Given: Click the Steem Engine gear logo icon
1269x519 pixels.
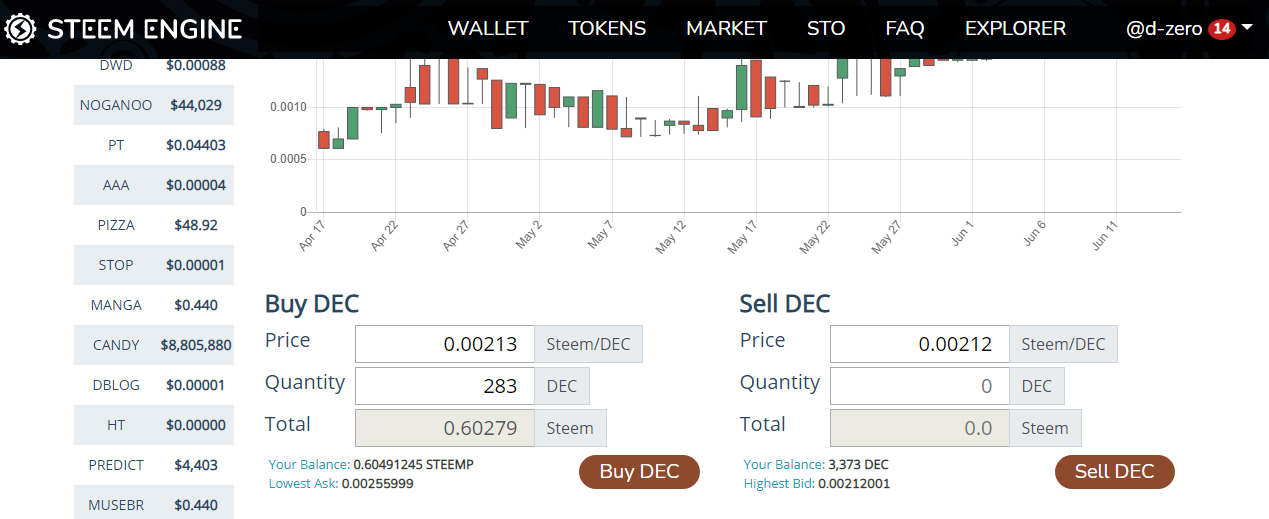Looking at the screenshot, I should [x=22, y=29].
